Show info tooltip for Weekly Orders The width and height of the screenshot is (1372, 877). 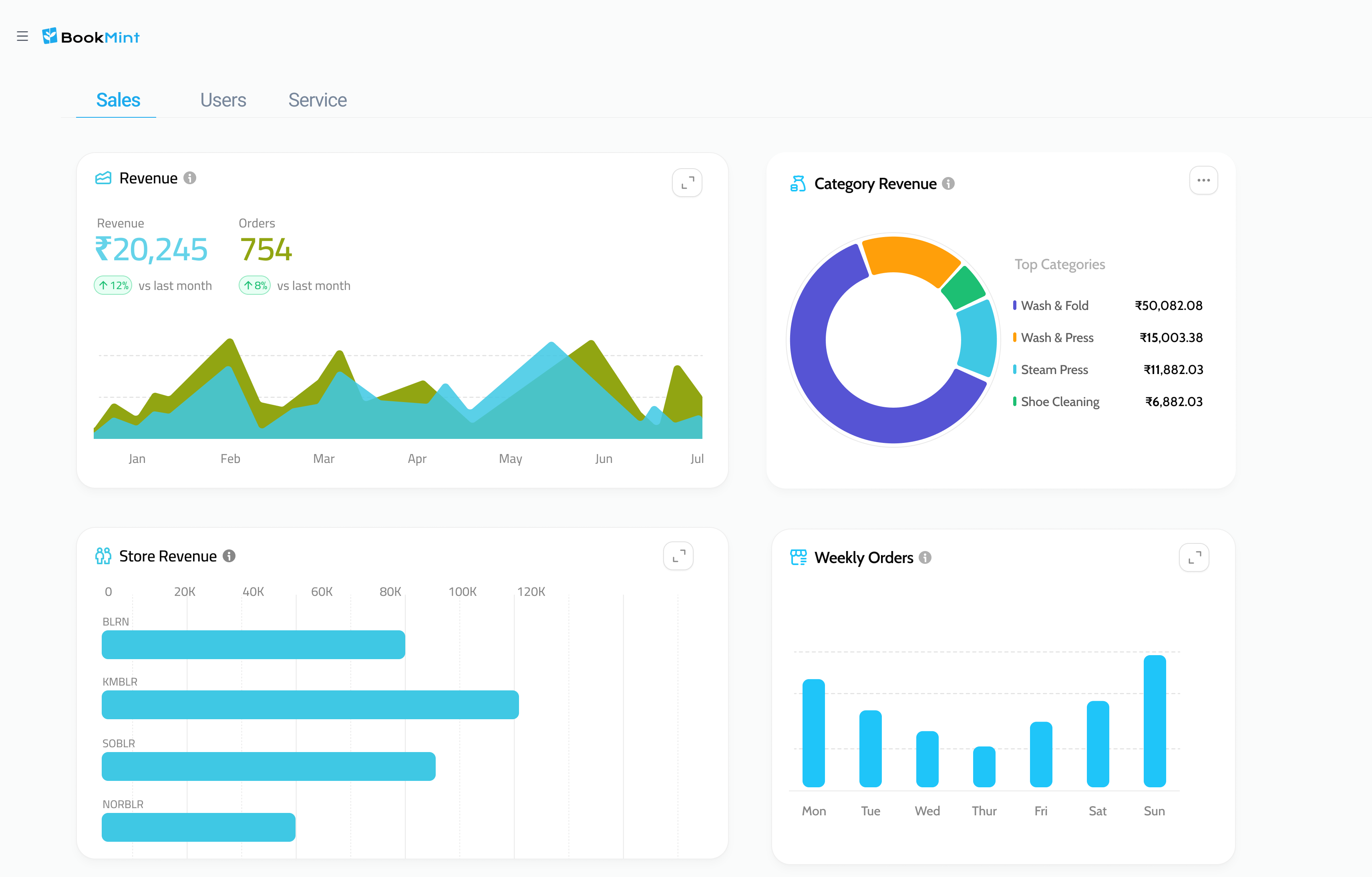click(x=925, y=557)
